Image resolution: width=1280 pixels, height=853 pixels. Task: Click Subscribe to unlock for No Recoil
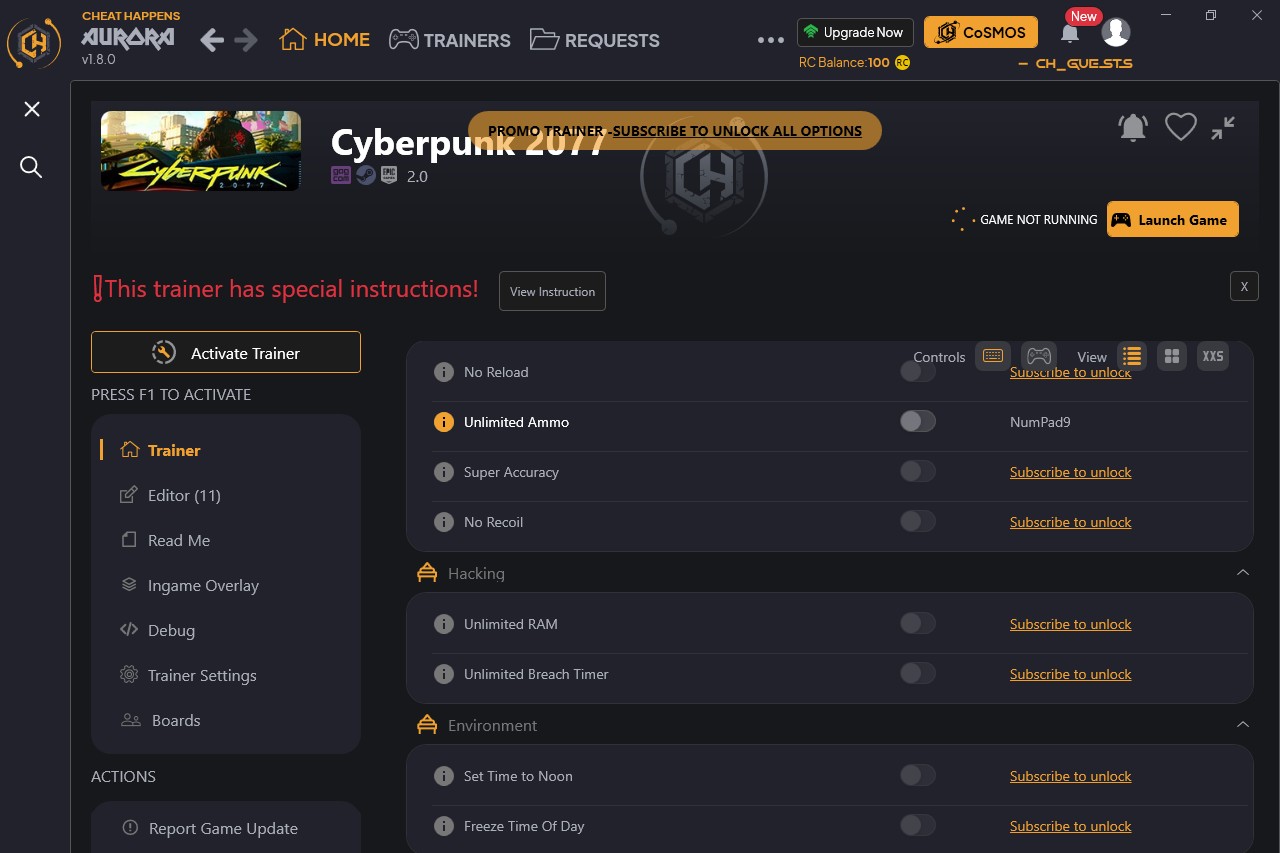(1071, 522)
